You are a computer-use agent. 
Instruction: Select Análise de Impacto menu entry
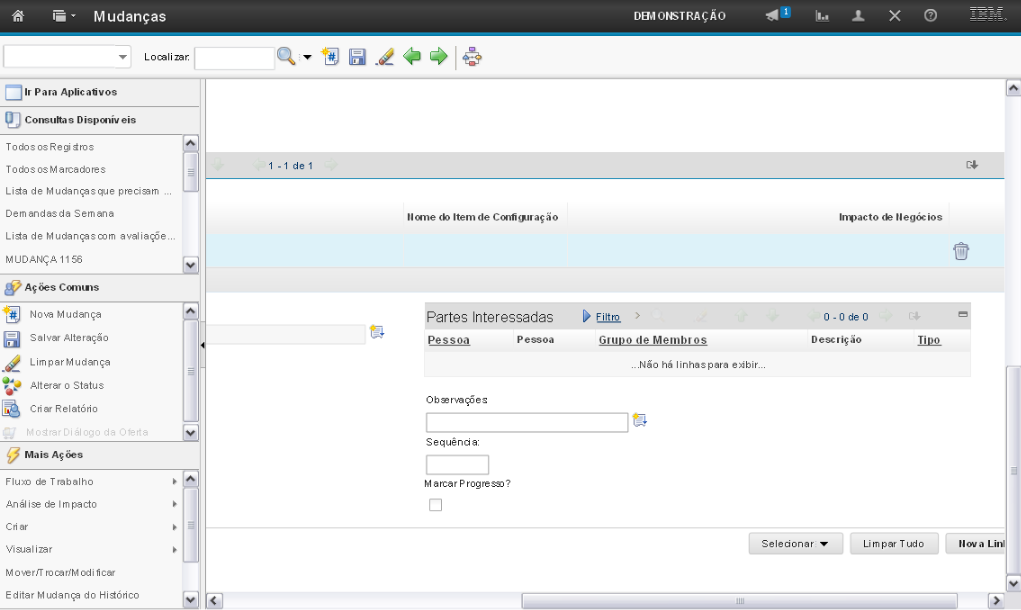[x=52, y=504]
